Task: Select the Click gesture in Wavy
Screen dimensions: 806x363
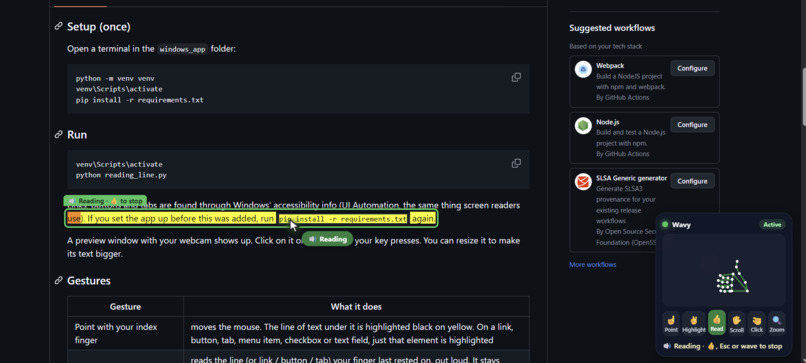Action: click(757, 323)
